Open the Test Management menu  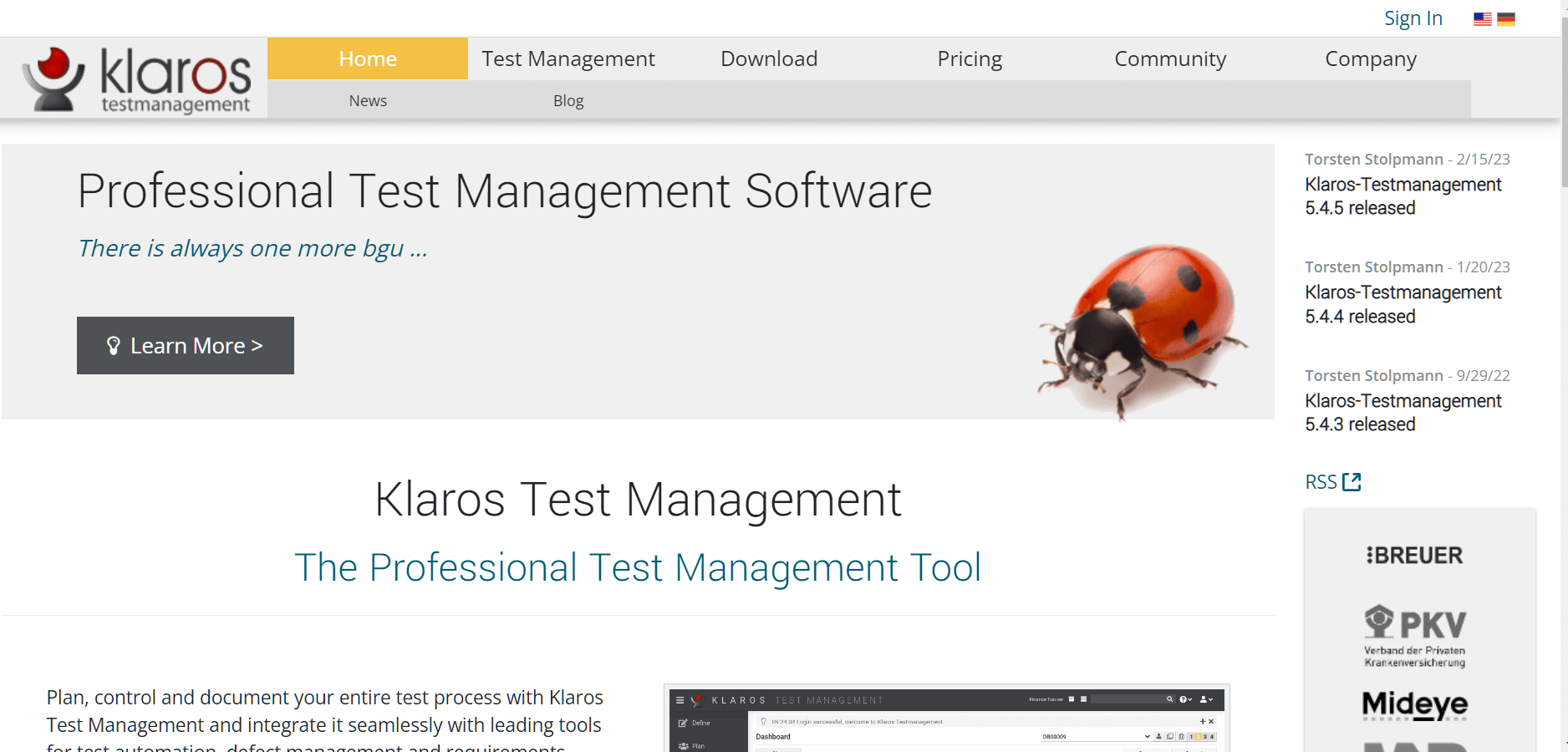pos(568,58)
